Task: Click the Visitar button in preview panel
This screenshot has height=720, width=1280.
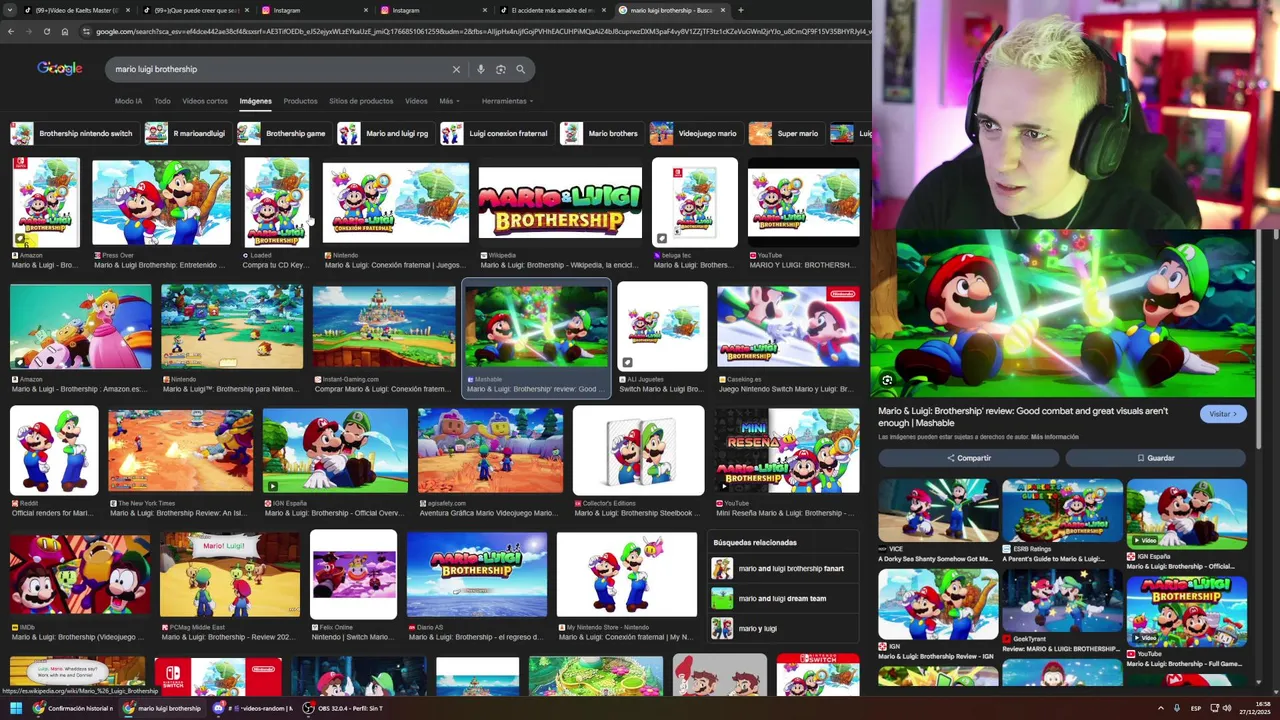Action: click(x=1223, y=414)
